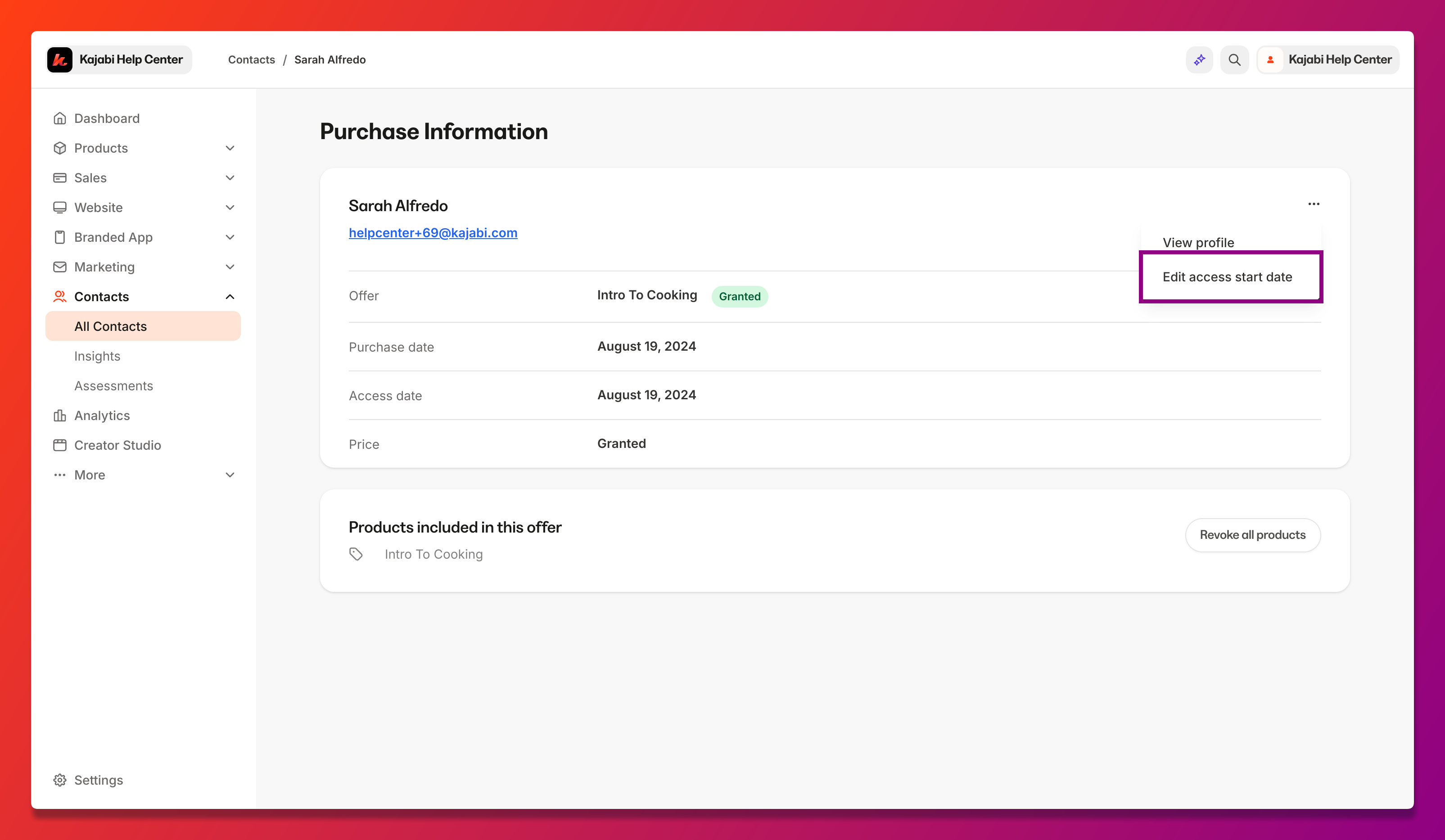Click the Creator Studio calendar icon

tap(59, 445)
